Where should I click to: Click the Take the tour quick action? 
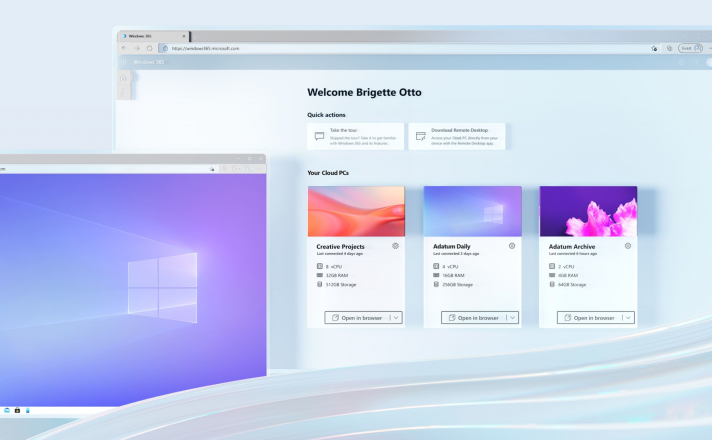tap(356, 136)
